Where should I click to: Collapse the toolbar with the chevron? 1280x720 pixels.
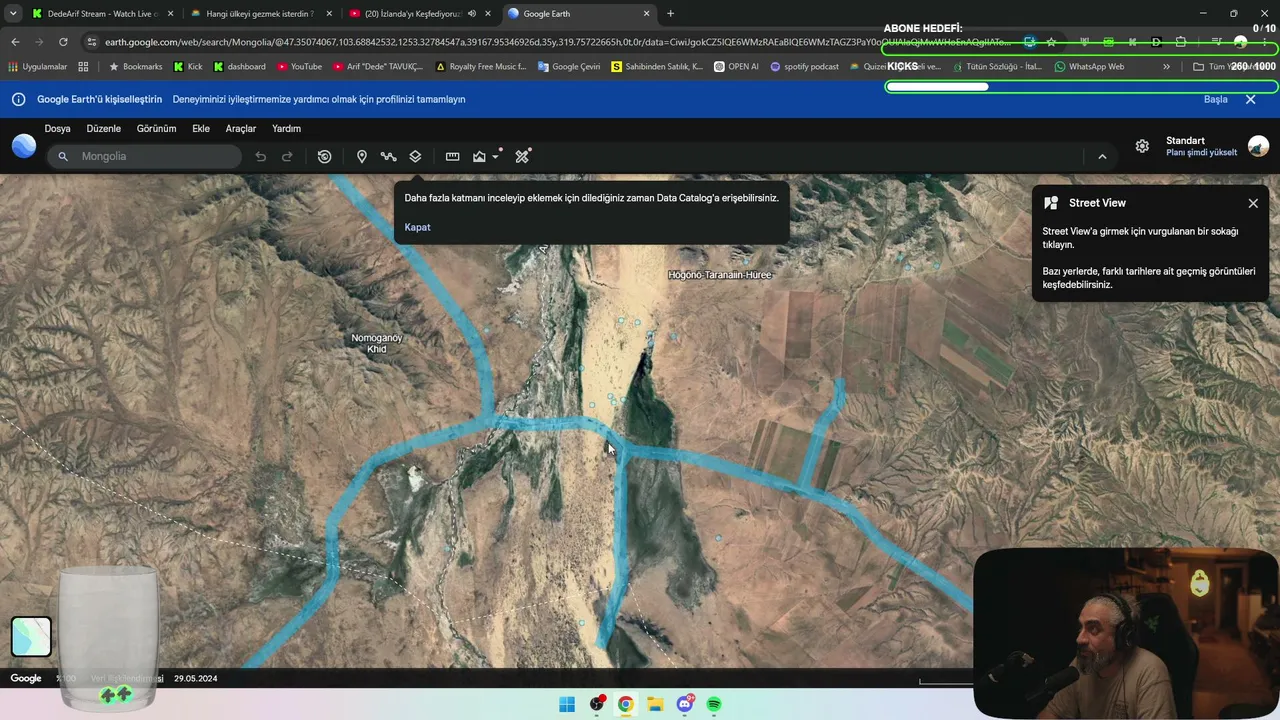pyautogui.click(x=1102, y=157)
